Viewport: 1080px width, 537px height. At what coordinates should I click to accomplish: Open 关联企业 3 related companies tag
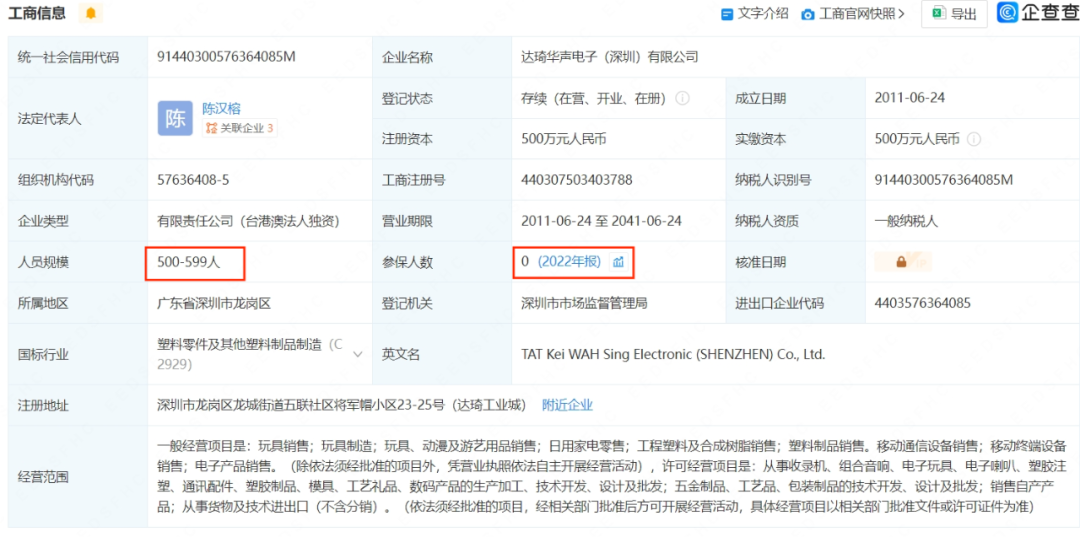(240, 127)
